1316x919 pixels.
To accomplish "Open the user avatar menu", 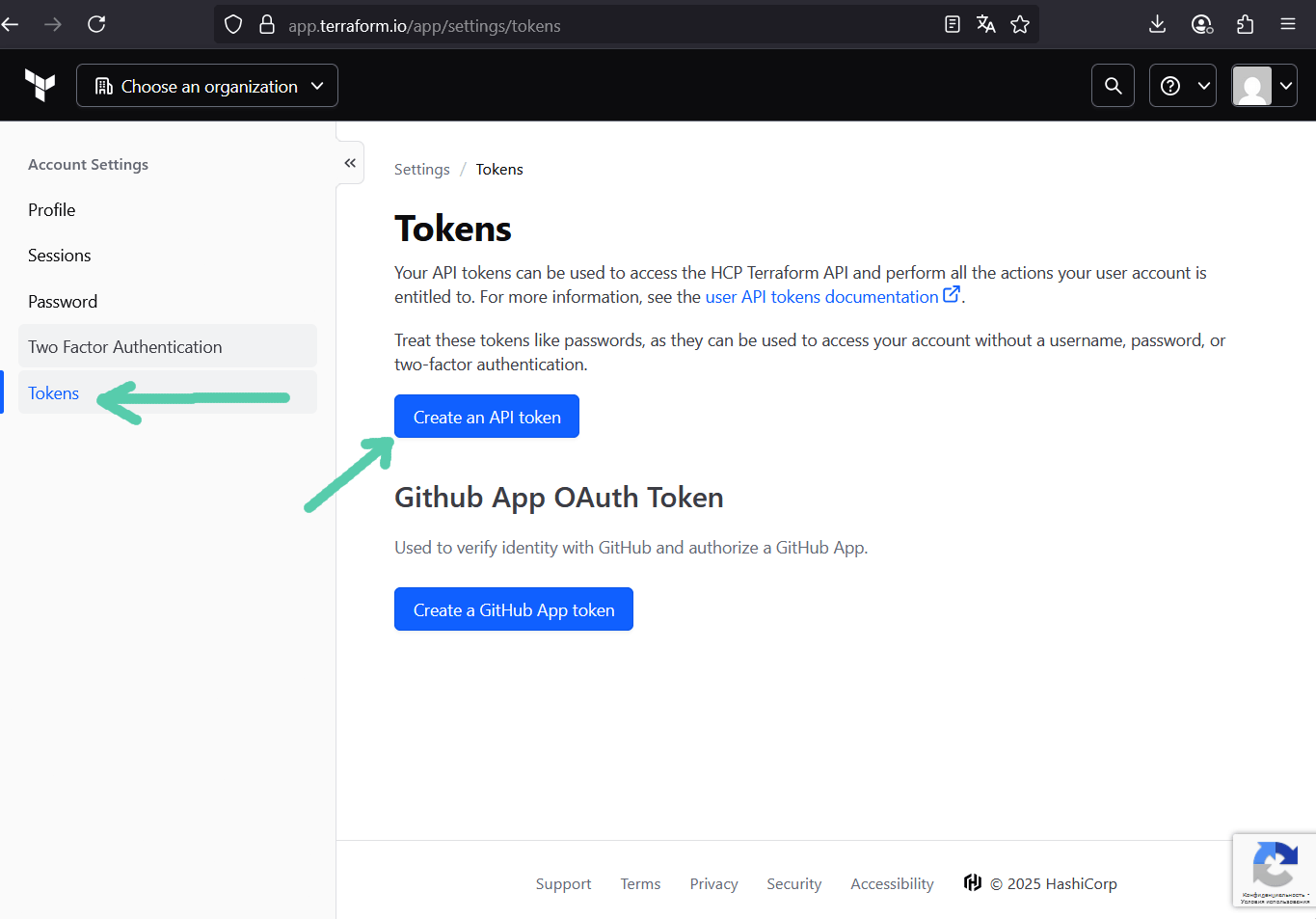I will click(x=1264, y=86).
